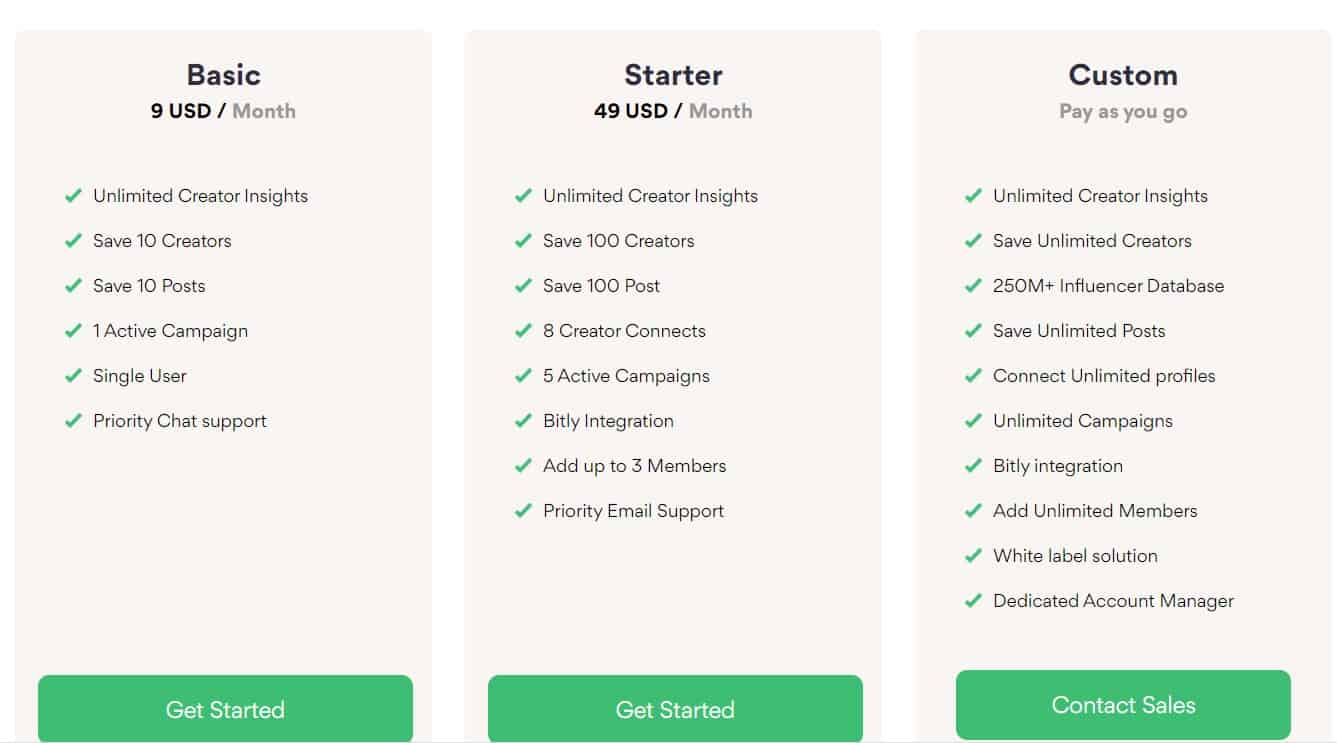Image resolution: width=1337 pixels, height=743 pixels.
Task: Click checkmark next to Priority Email Support
Action: 523,511
